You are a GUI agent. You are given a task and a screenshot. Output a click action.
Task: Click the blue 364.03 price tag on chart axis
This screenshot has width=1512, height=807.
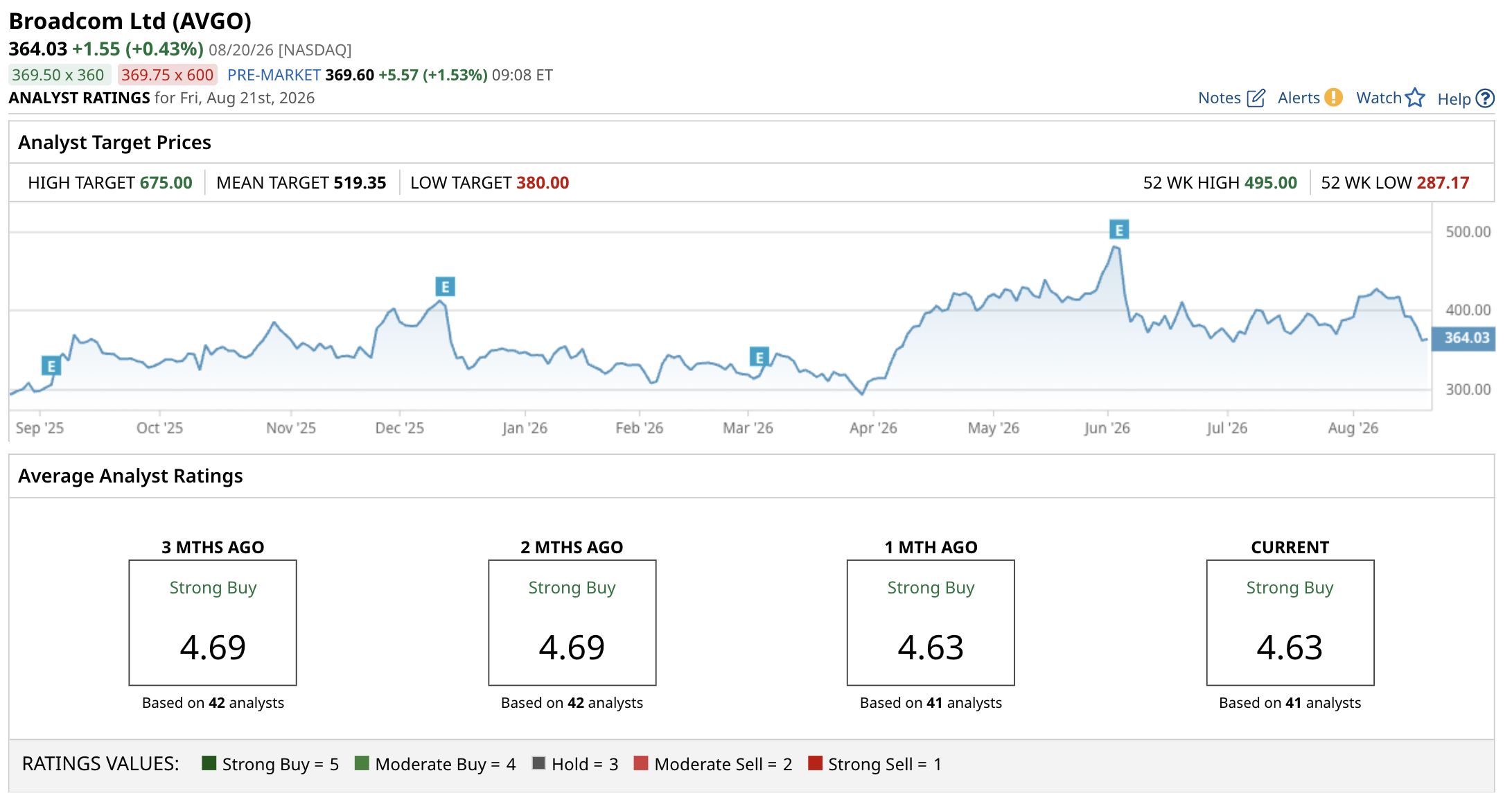pyautogui.click(x=1464, y=338)
